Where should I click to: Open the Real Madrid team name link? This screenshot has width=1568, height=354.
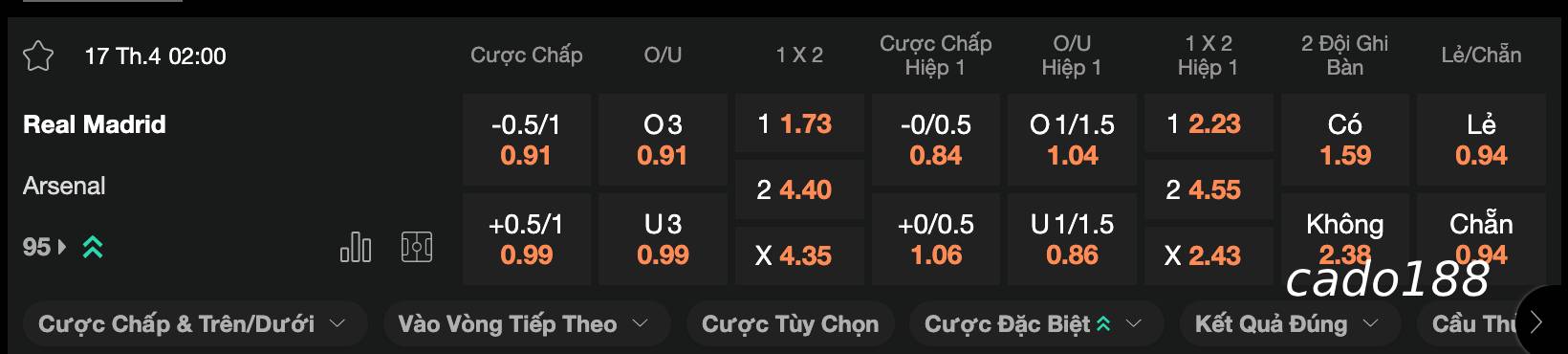[95, 124]
